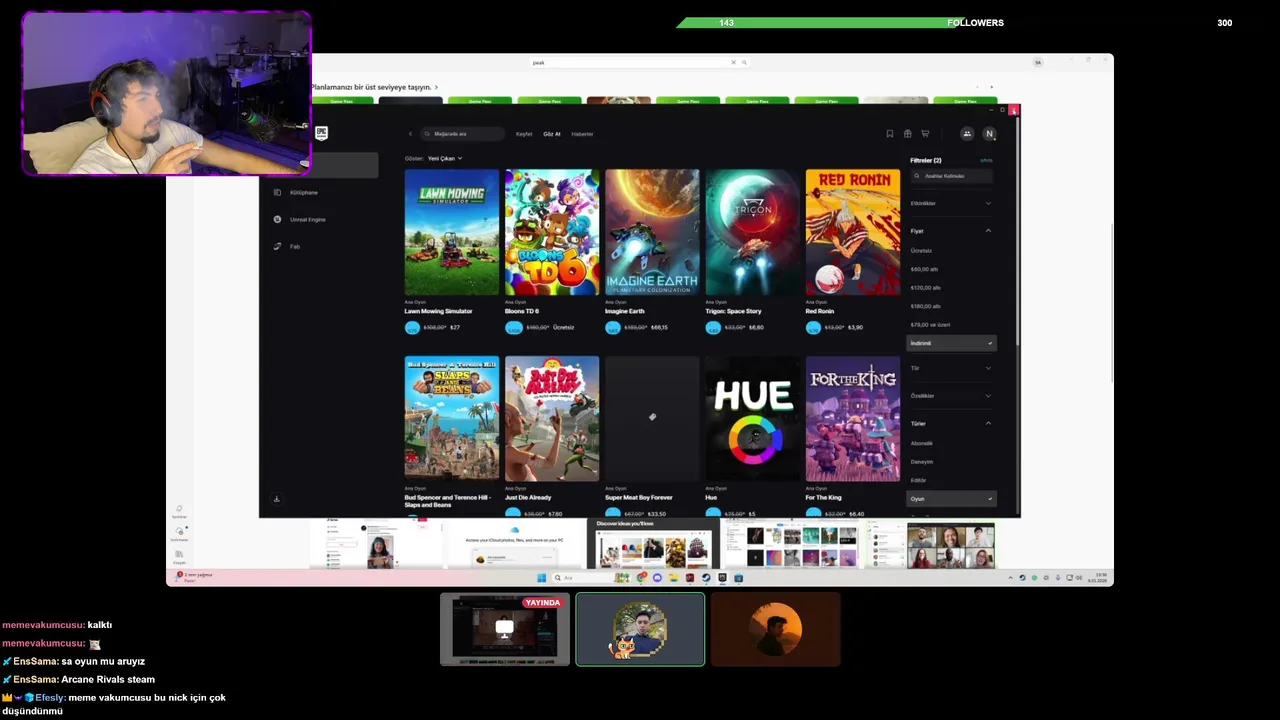
Task: Click the Epic Games logo icon
Action: tap(322, 133)
